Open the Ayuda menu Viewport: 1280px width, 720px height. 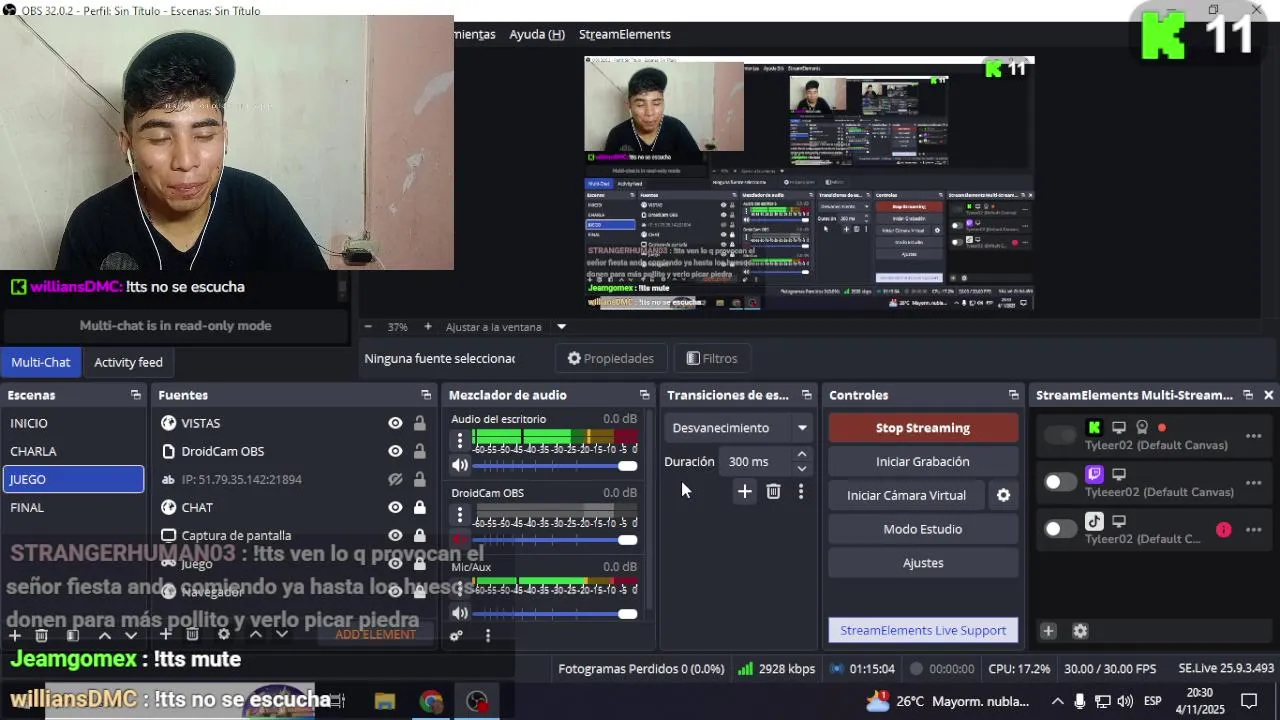[537, 34]
